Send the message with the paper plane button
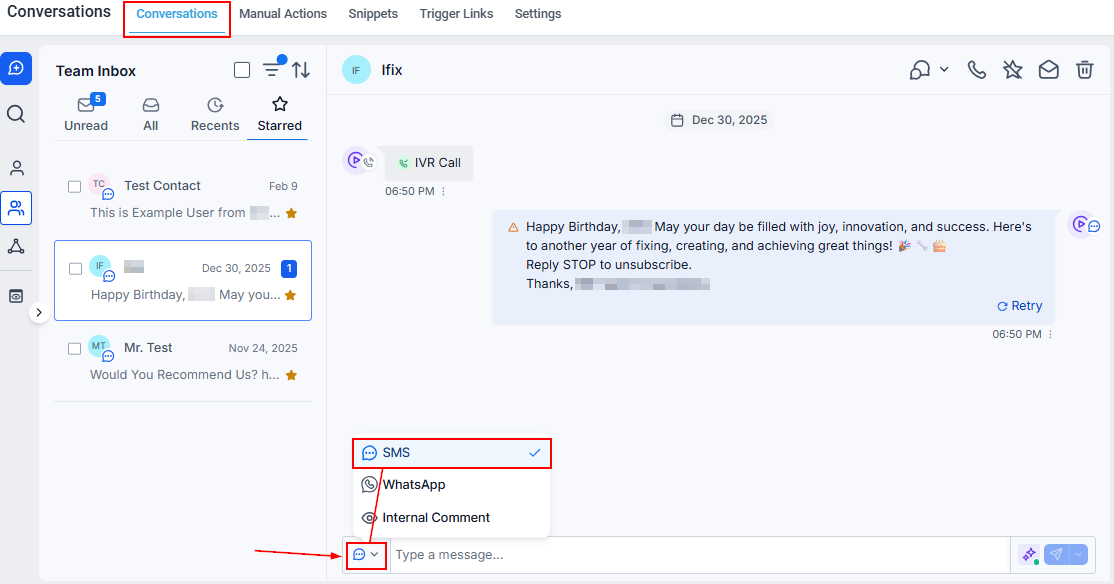Image resolution: width=1114 pixels, height=584 pixels. click(x=1056, y=555)
